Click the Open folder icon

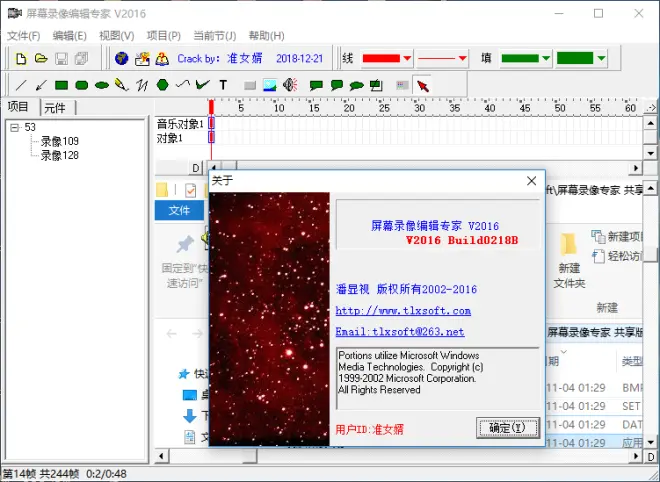pyautogui.click(x=41, y=59)
